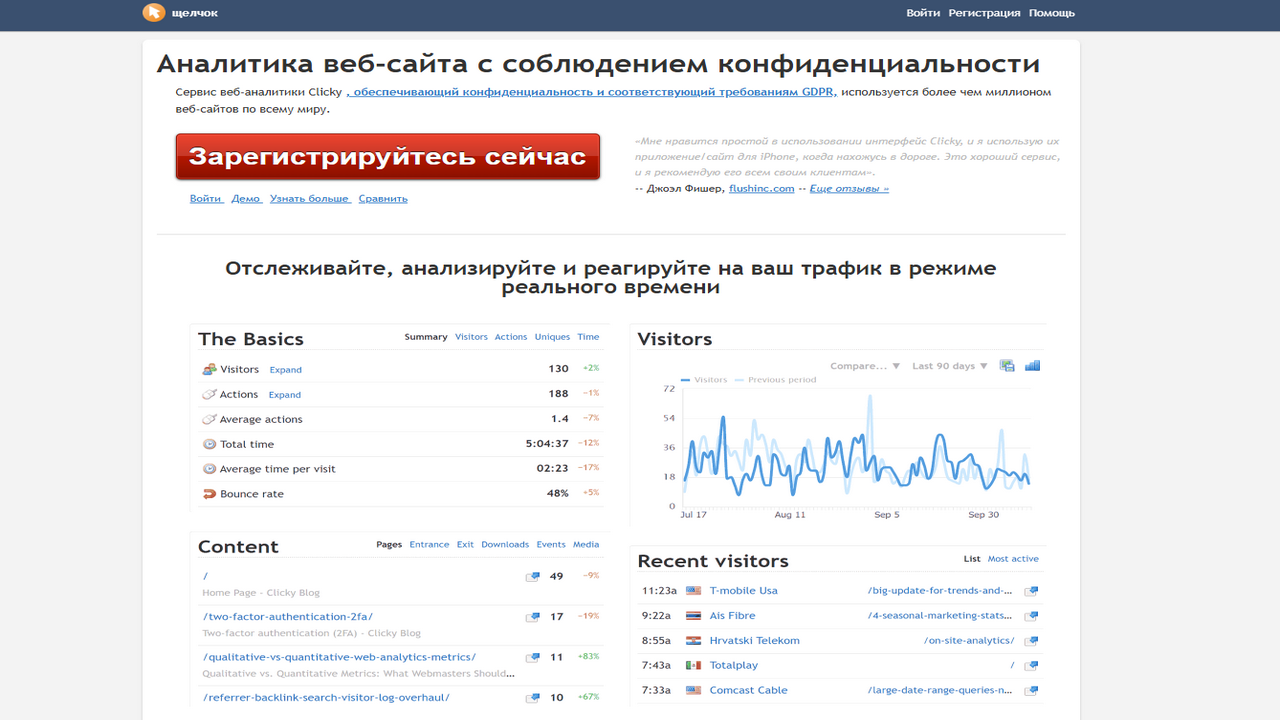Open the flushinc.com link
This screenshot has height=720, width=1280.
click(x=761, y=188)
